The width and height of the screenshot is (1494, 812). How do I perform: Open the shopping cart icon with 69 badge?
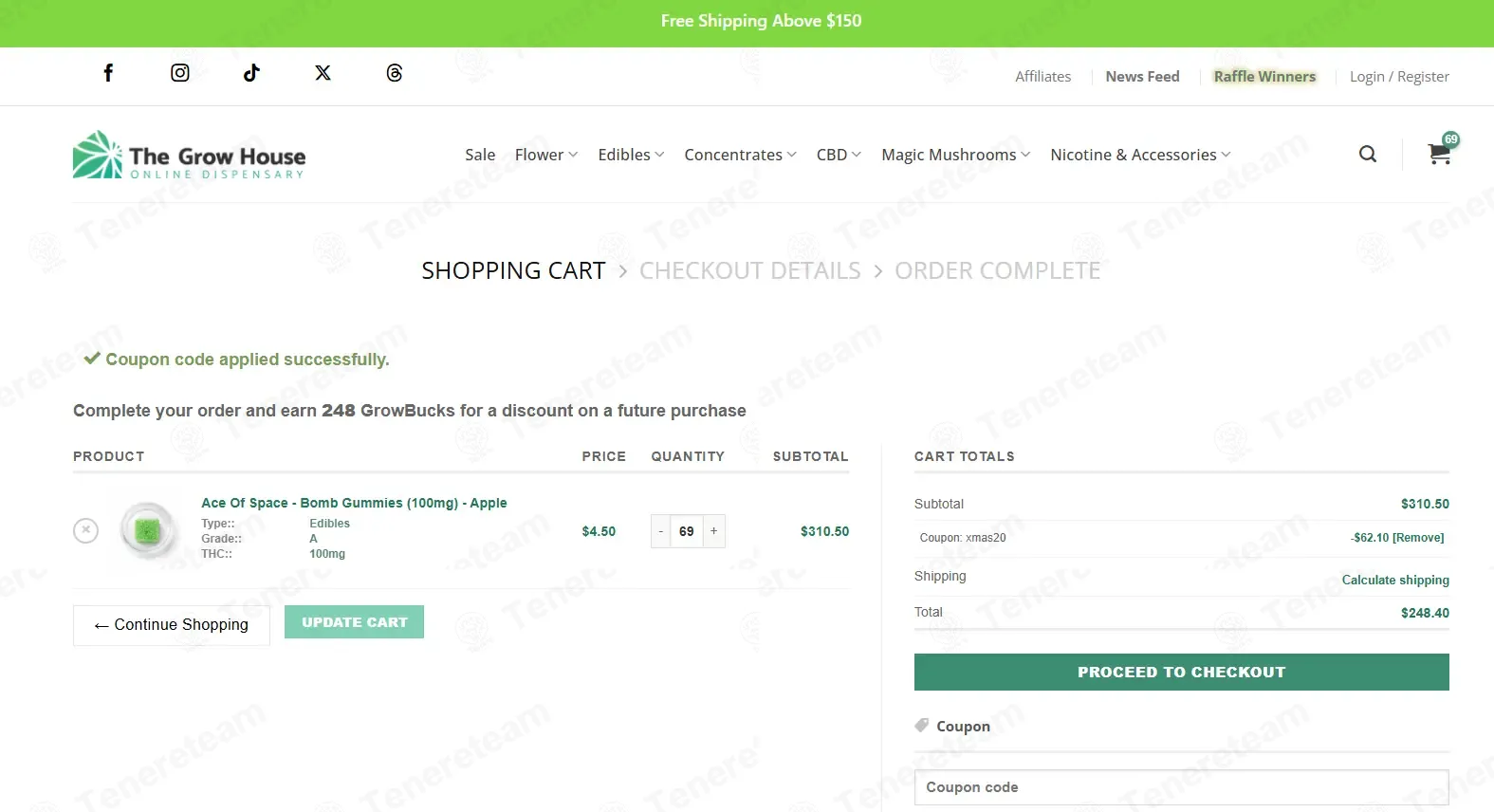click(x=1441, y=151)
